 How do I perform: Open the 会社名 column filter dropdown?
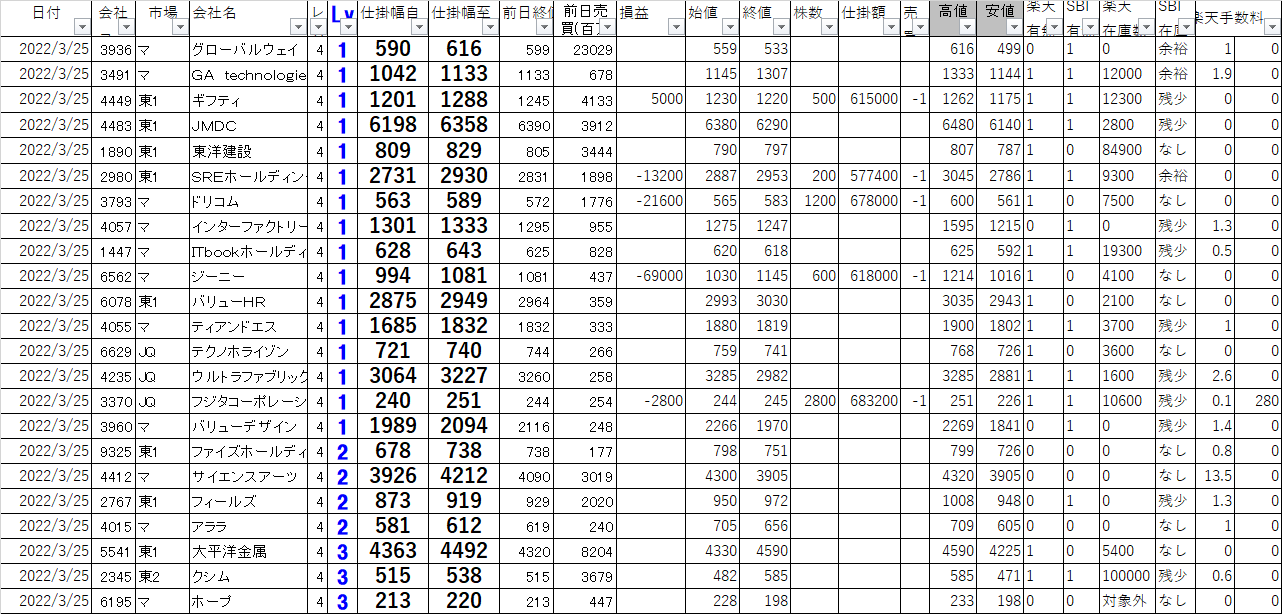pyautogui.click(x=297, y=29)
